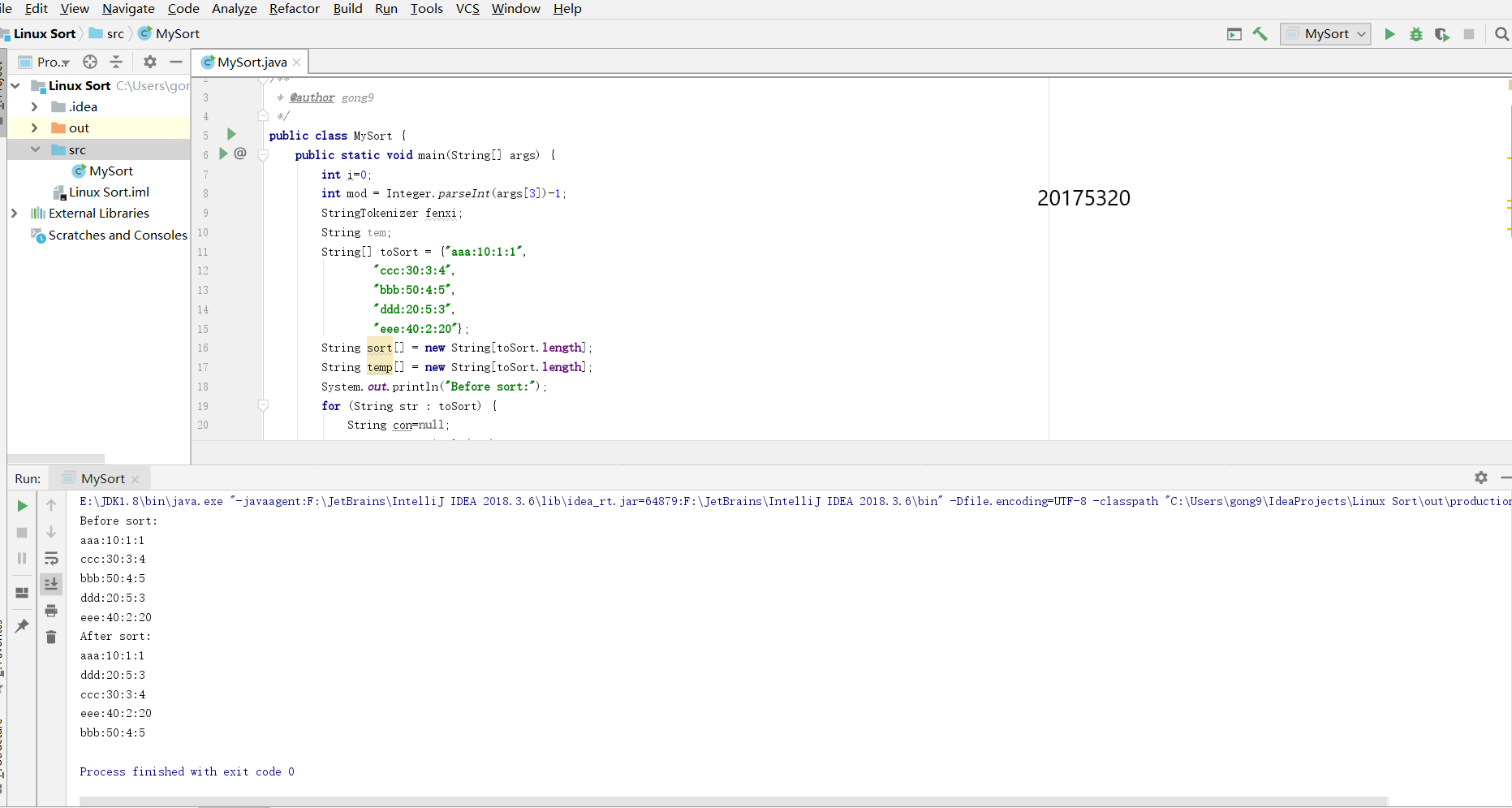Build project with the hammer icon
The image size is (1512, 808).
[x=1260, y=34]
